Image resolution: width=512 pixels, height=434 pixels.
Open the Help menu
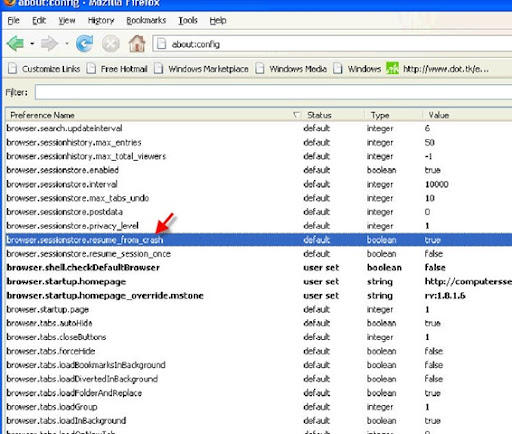218,20
